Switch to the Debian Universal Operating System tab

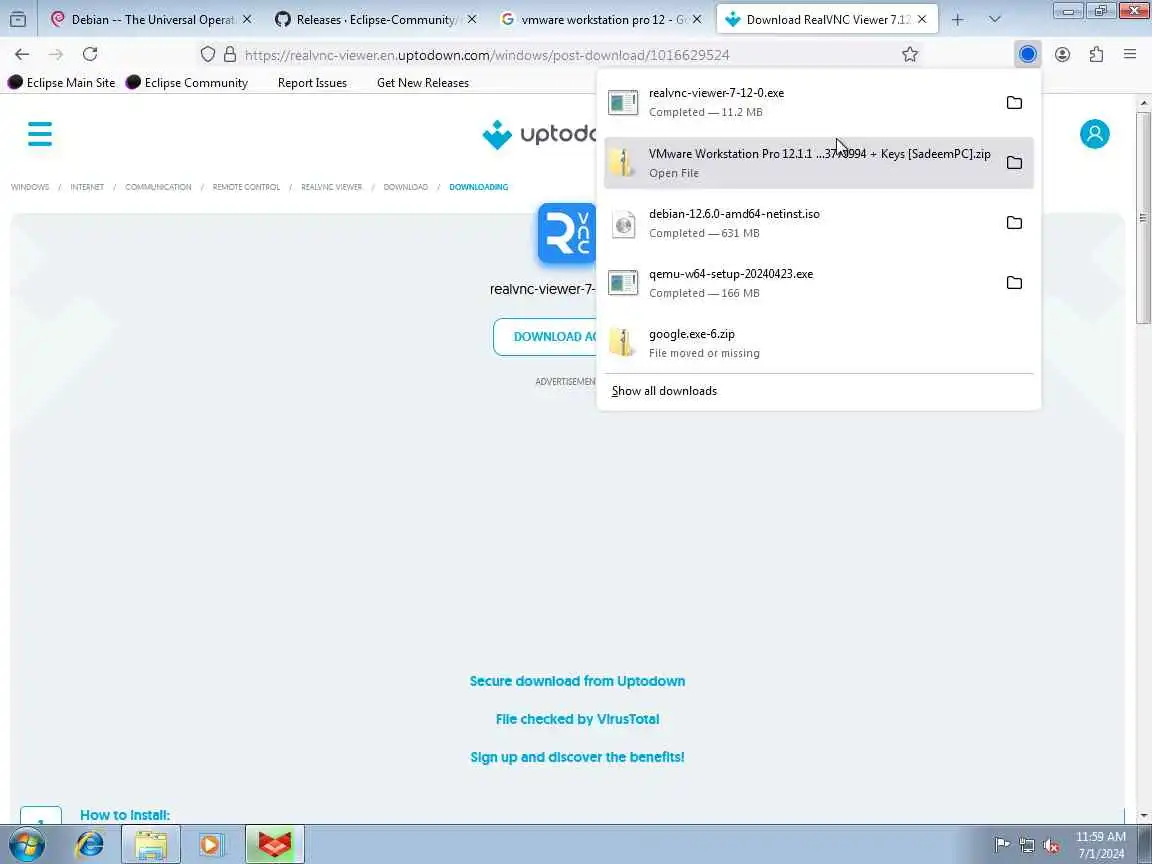click(x=152, y=19)
